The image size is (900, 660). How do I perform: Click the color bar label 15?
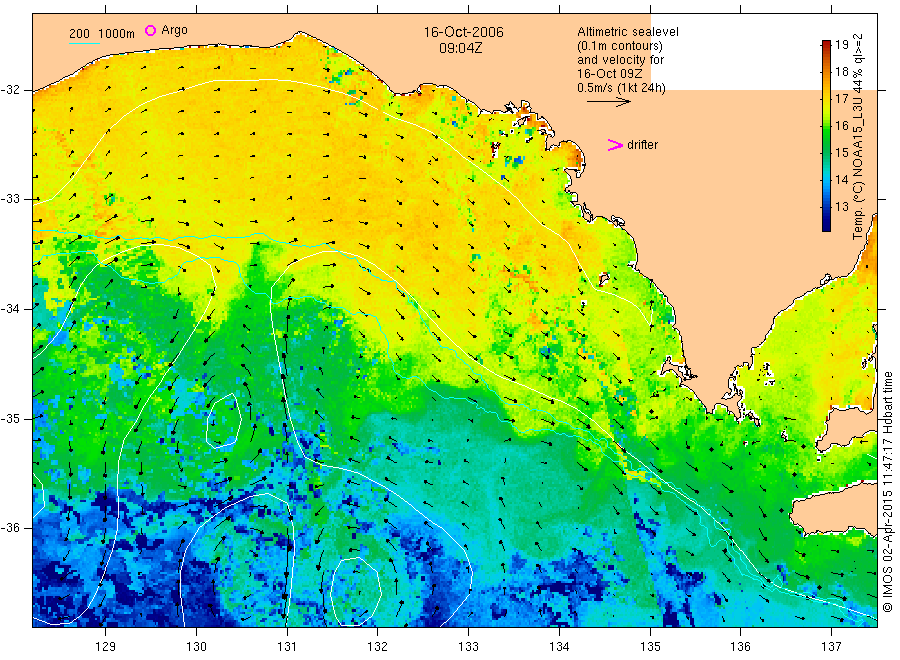(841, 153)
